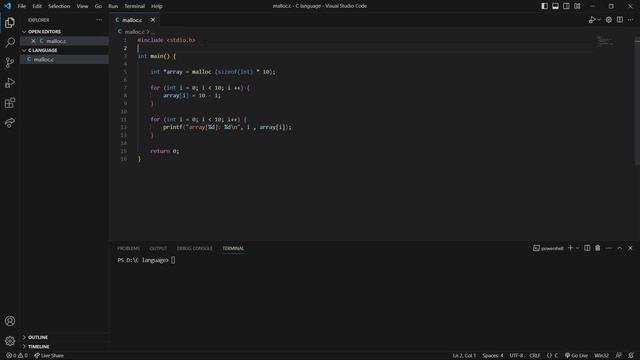This screenshot has width=640, height=360.
Task: Open errors and warnings status item
Action: pyautogui.click(x=17, y=356)
